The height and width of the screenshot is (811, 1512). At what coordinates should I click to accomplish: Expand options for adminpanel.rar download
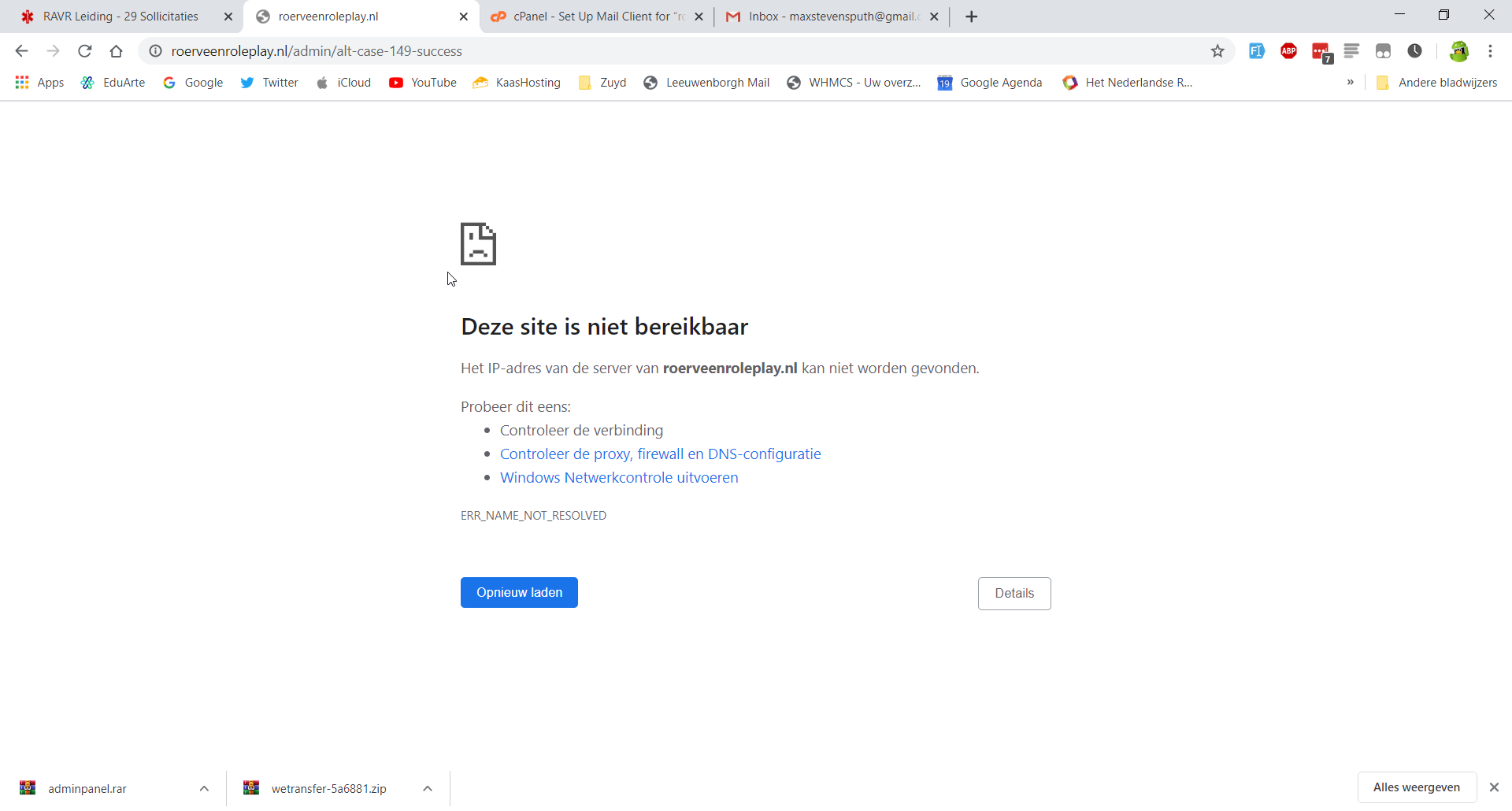204,788
